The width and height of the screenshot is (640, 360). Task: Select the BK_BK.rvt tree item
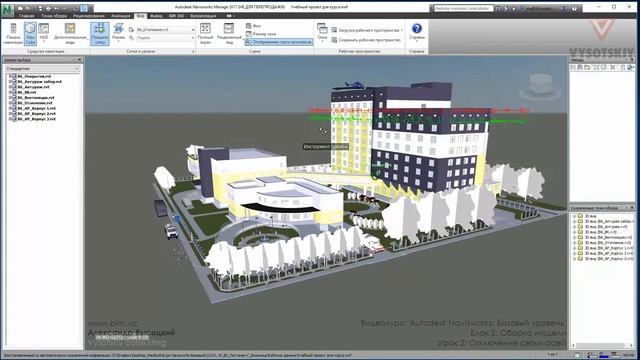[x=27, y=92]
